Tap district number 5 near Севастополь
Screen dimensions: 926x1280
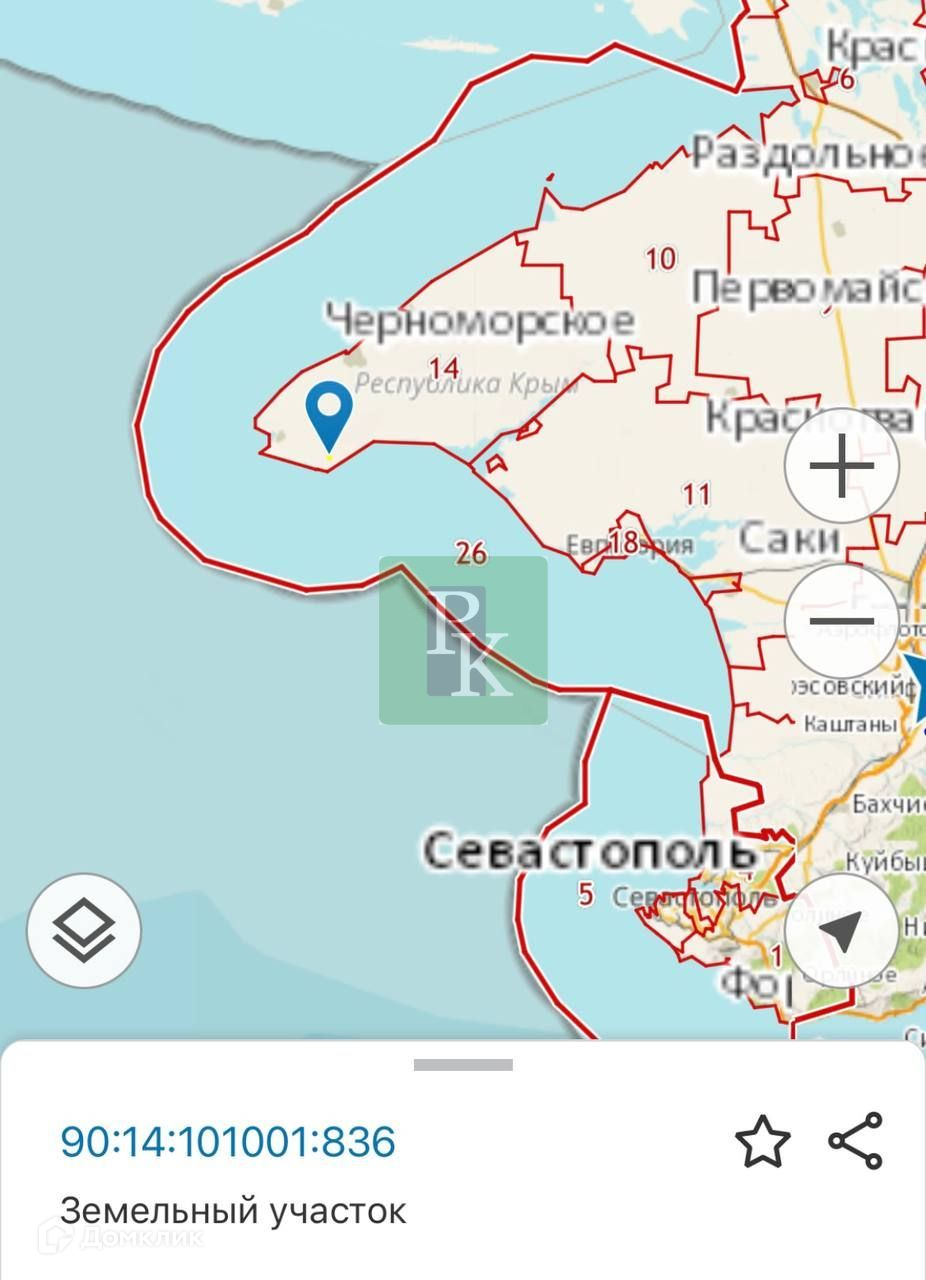pos(586,894)
